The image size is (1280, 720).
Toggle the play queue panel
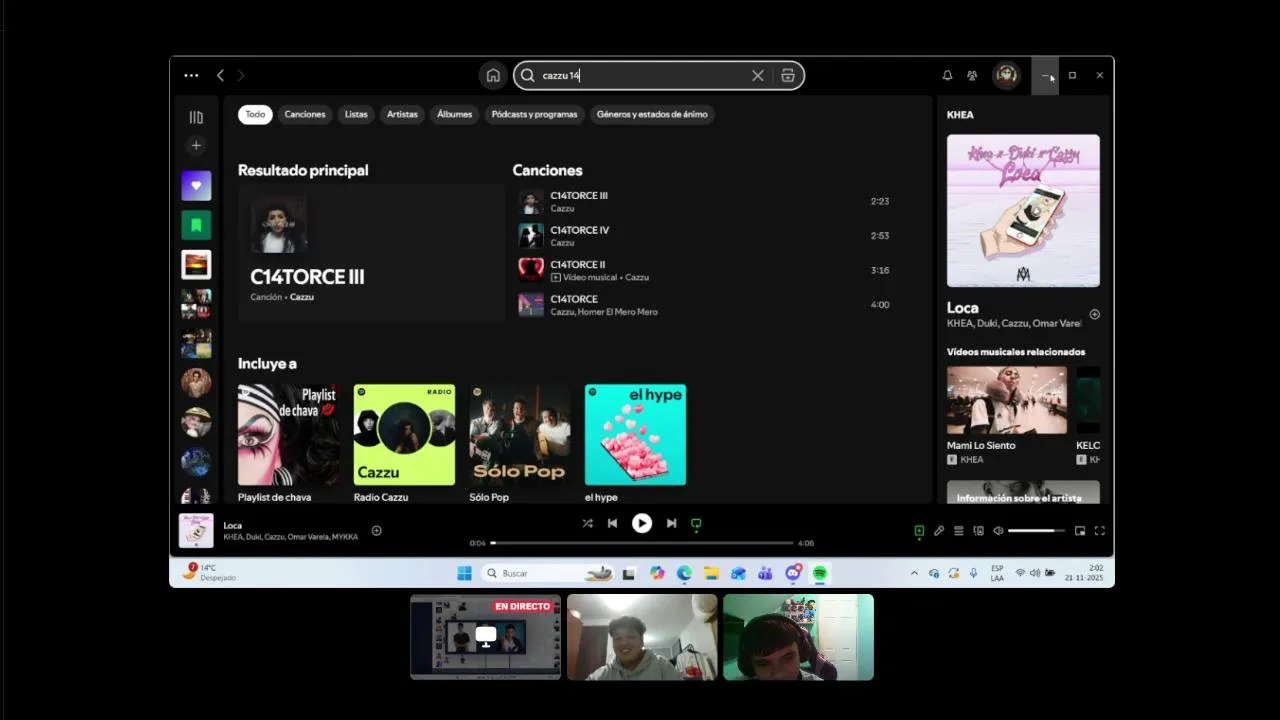(x=958, y=531)
